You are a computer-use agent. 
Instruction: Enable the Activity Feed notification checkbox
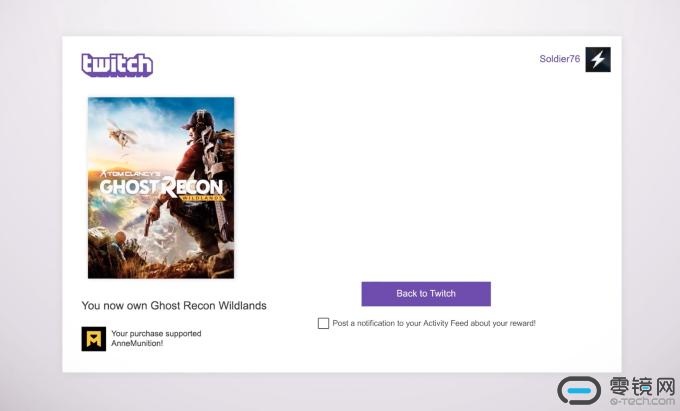tap(323, 323)
